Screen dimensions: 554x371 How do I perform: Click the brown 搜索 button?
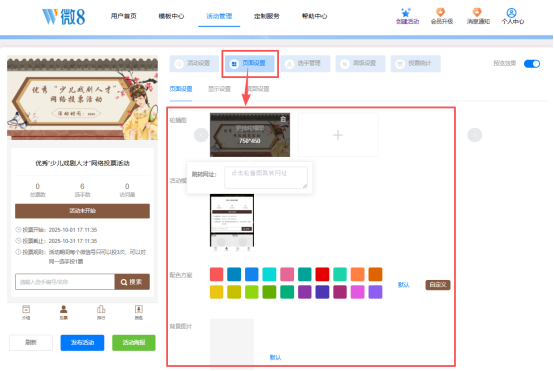coord(132,282)
